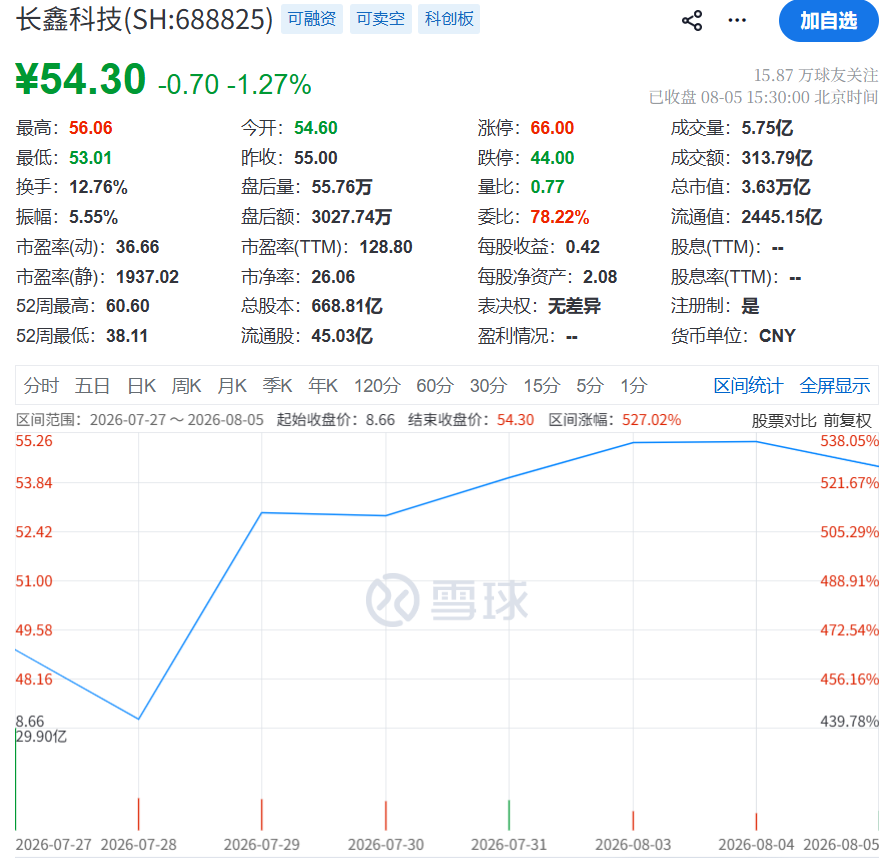This screenshot has width=888, height=858.
Task: Click the 总股本 value 668.81亿
Action: [347, 306]
